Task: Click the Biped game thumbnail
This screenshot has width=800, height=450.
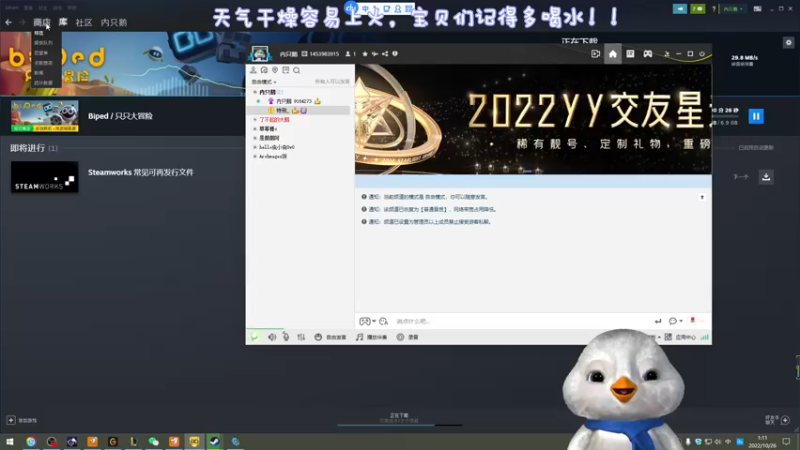Action: [x=45, y=116]
